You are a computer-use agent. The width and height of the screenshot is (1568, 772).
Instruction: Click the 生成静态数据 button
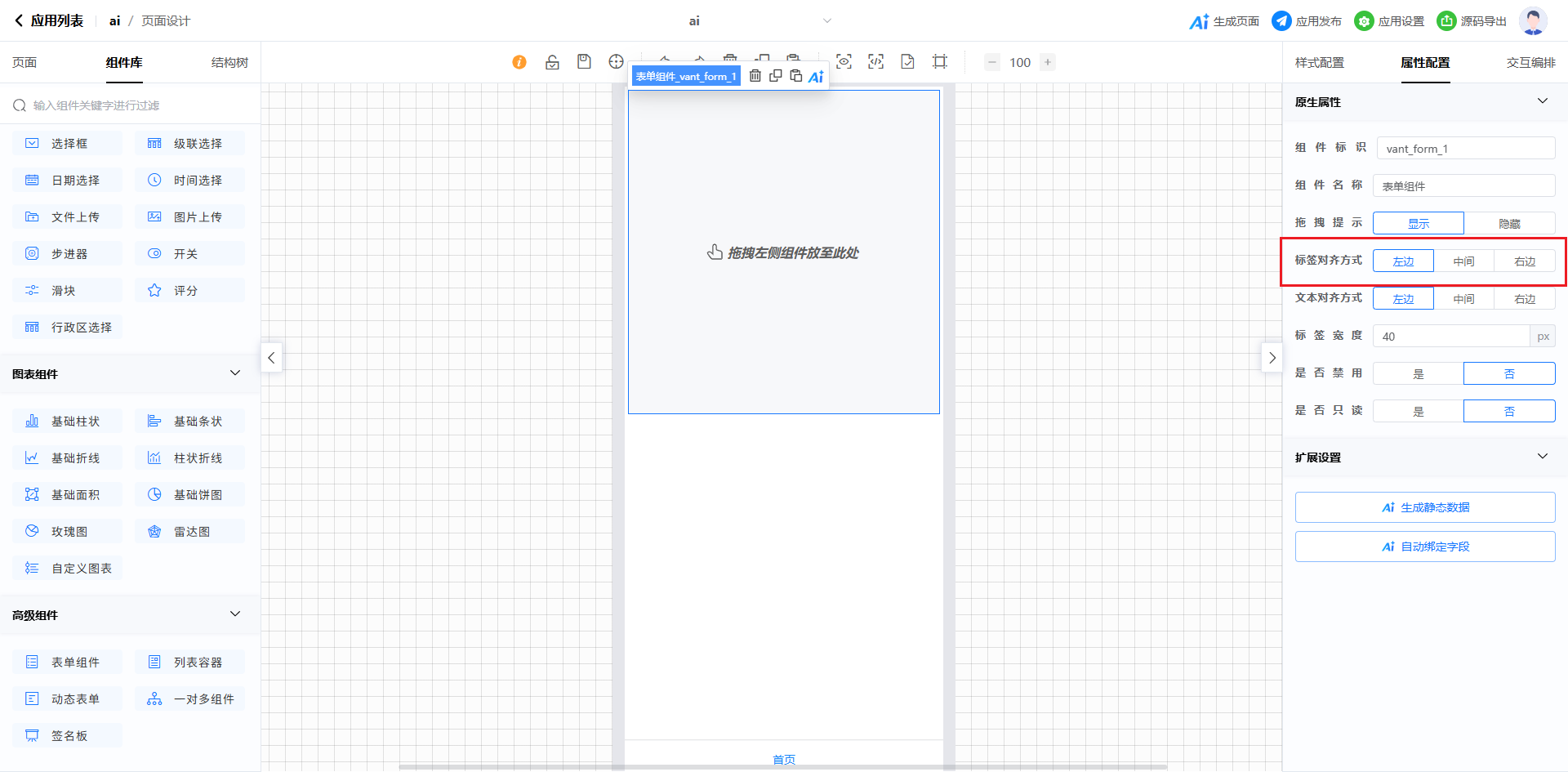click(x=1424, y=507)
